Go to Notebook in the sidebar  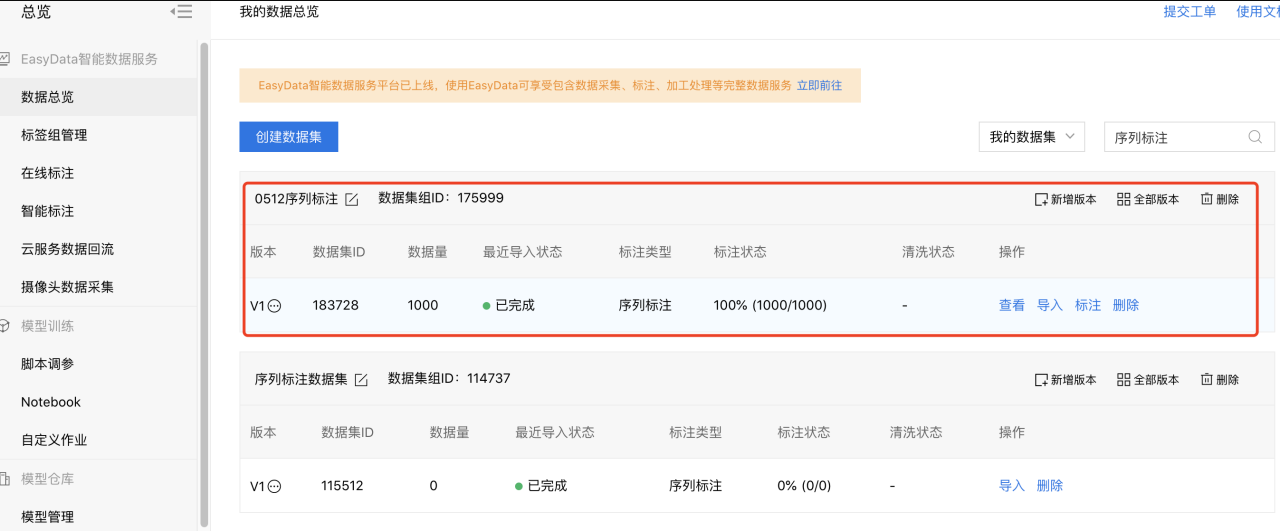[51, 402]
